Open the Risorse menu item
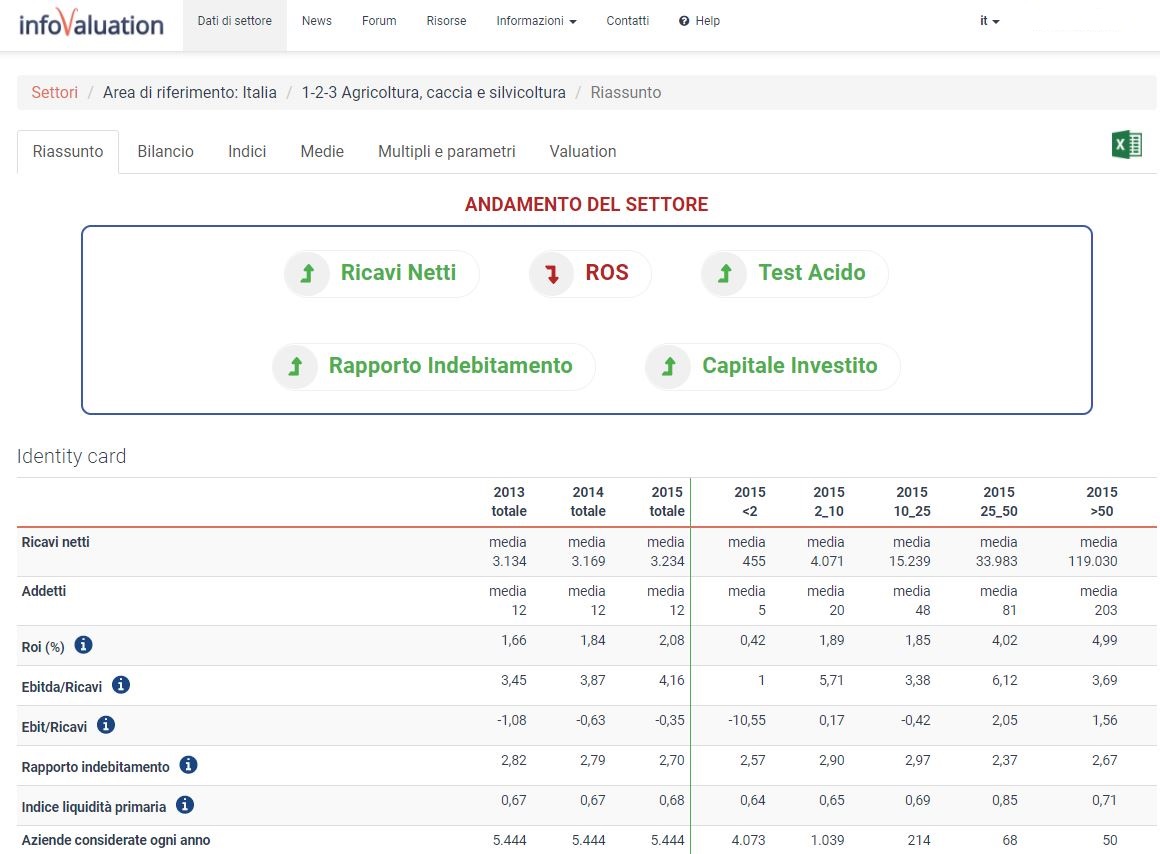Image resolution: width=1160 pixels, height=854 pixels. (446, 21)
